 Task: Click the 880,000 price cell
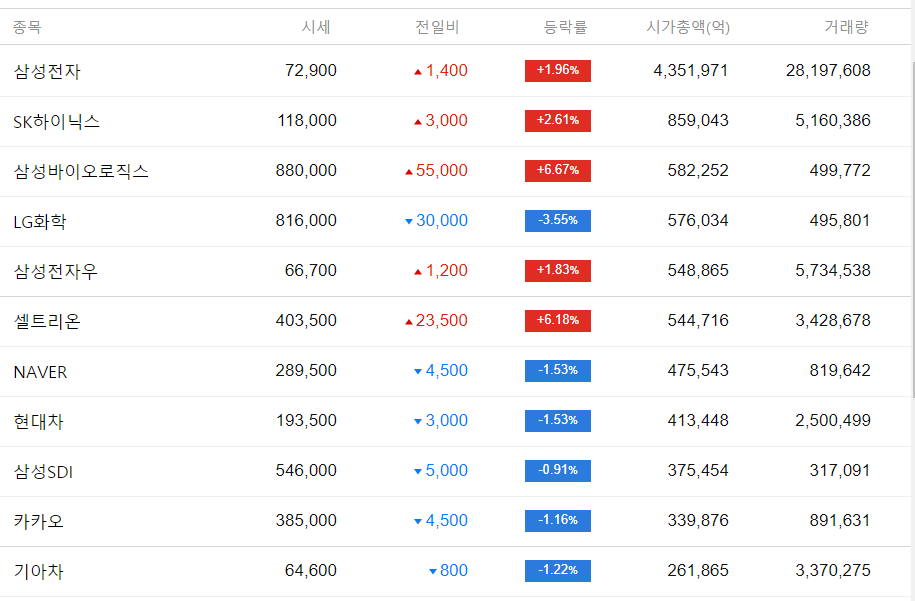click(306, 170)
